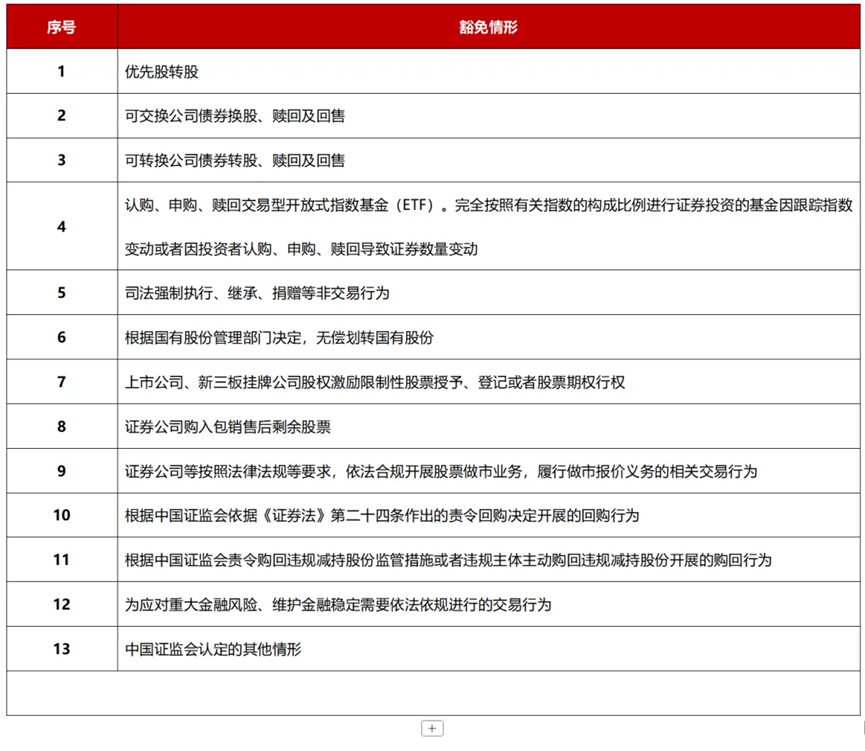Click the 应对重大金融风险 cell
Screen dimensions: 865x751
click(x=338, y=604)
